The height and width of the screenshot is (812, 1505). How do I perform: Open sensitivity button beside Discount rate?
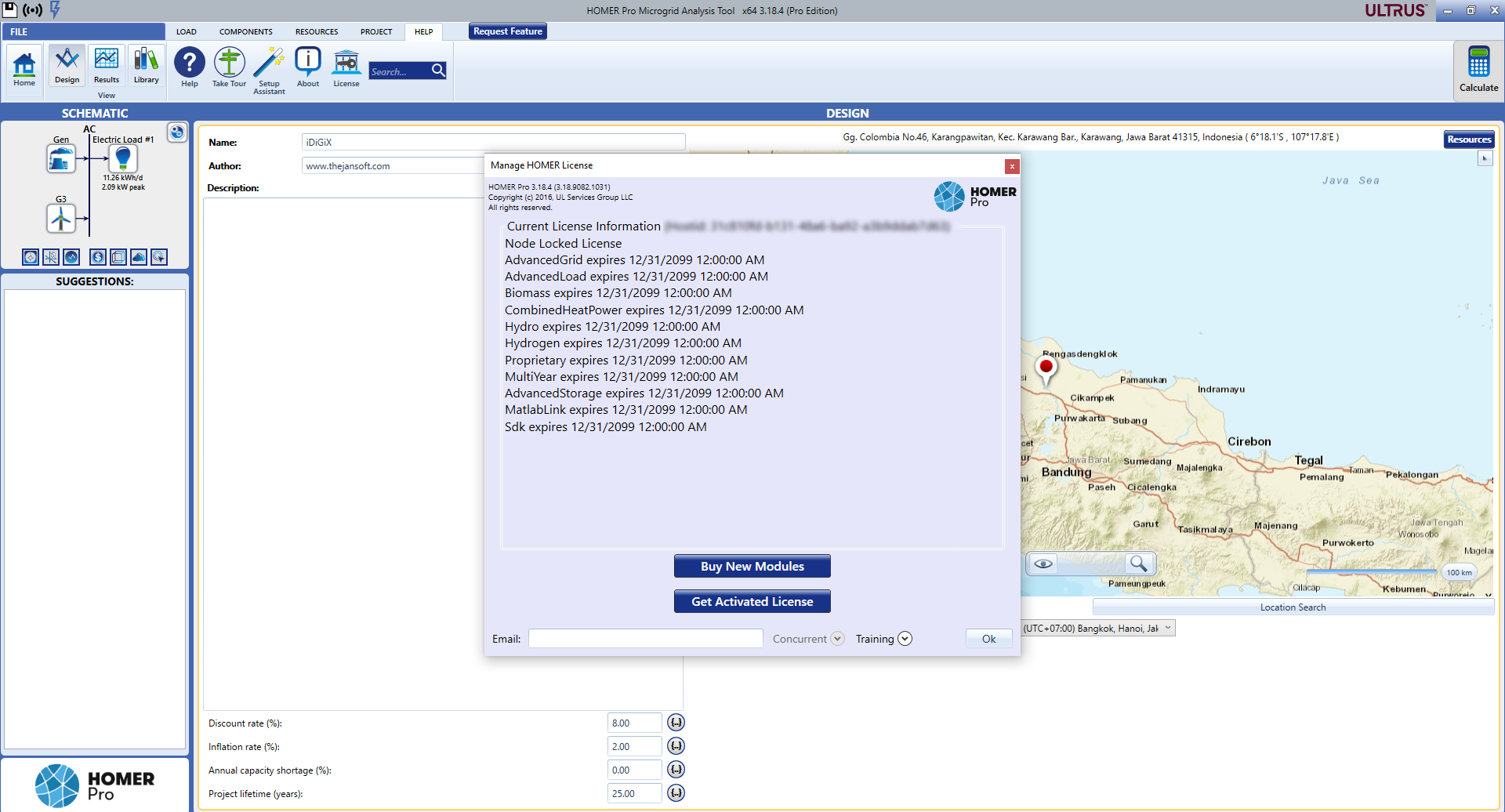tap(676, 723)
